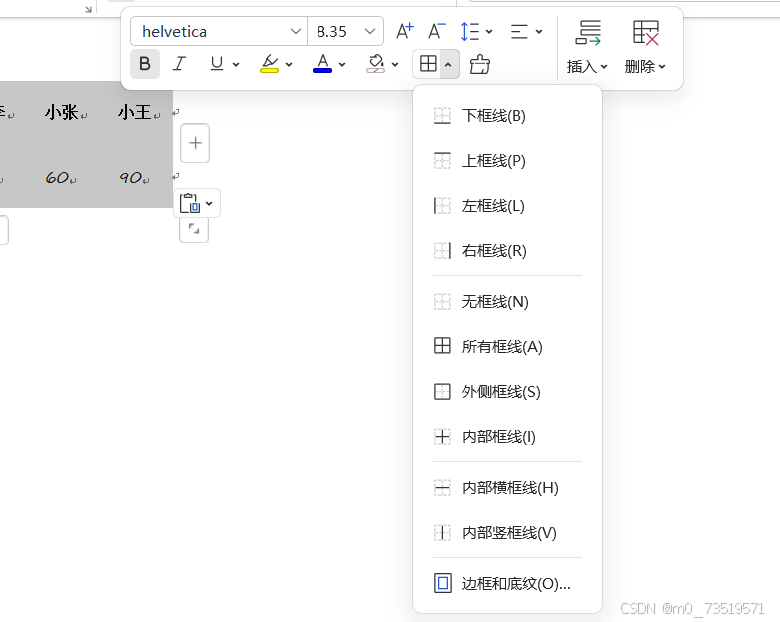Screen dimensions: 780x622
Task: Click the paste options clipboard icon
Action: 190,203
